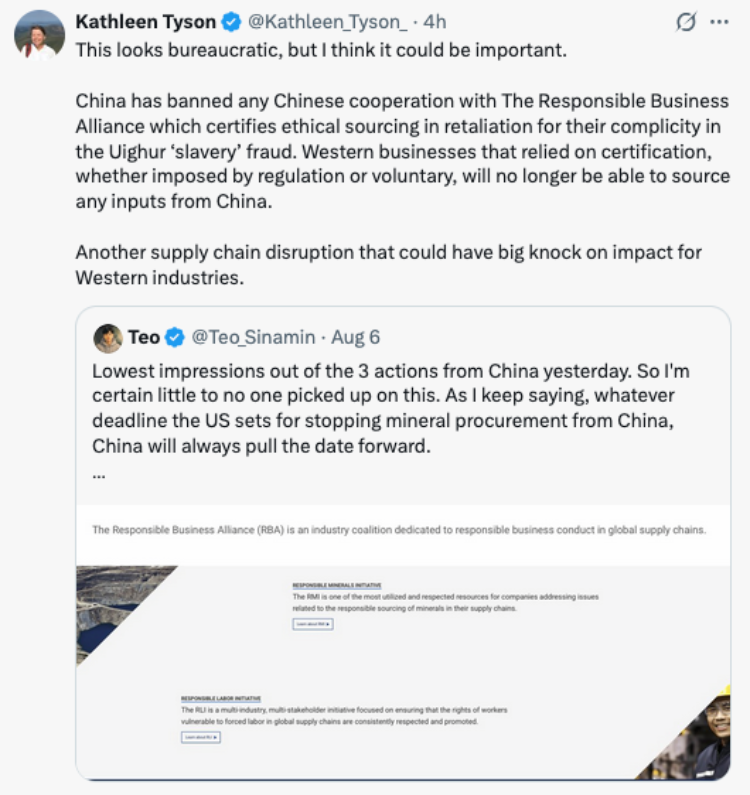Open Kathleen Tyson display name link

pyautogui.click(x=146, y=22)
